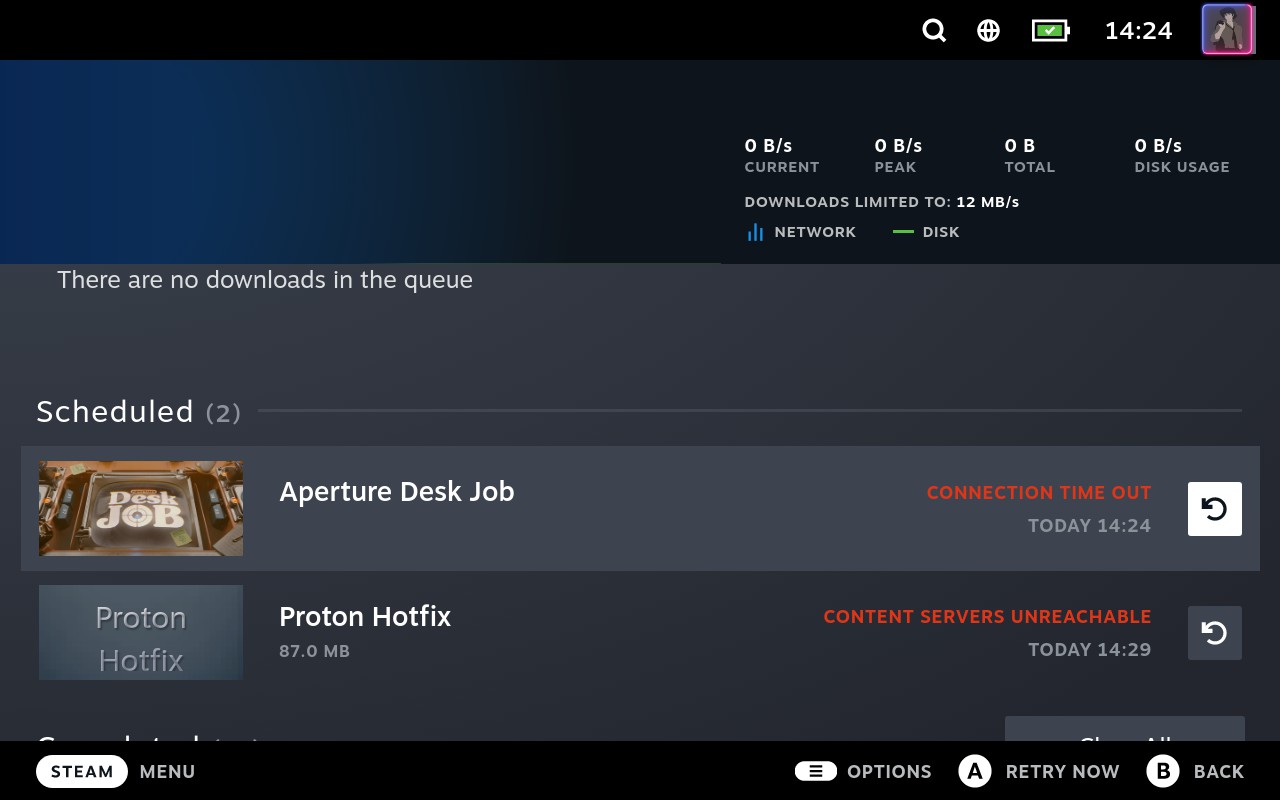Click the NETWORK graph legend

tap(801, 232)
